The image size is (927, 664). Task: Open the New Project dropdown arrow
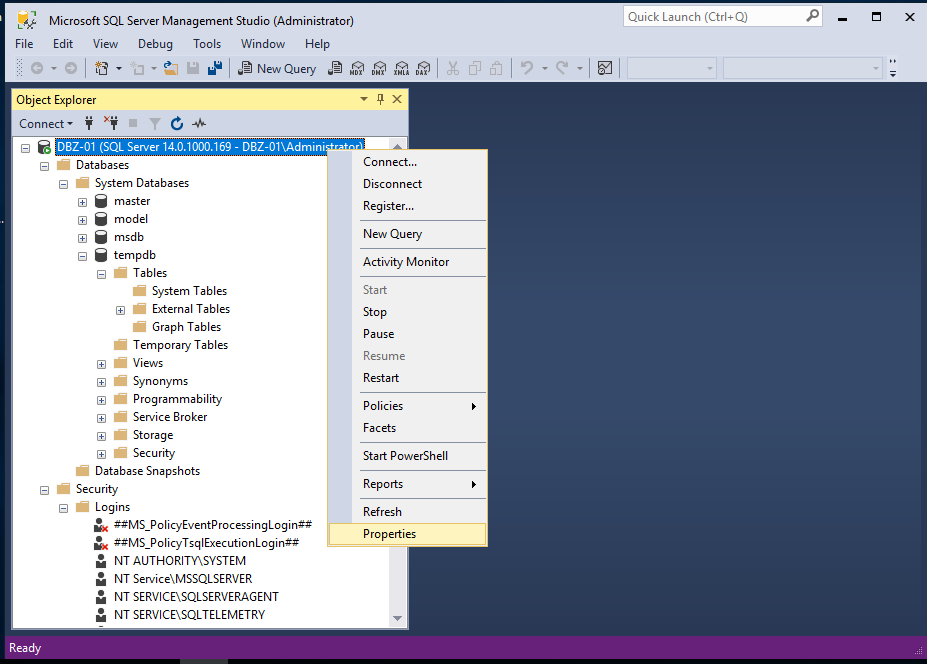119,69
